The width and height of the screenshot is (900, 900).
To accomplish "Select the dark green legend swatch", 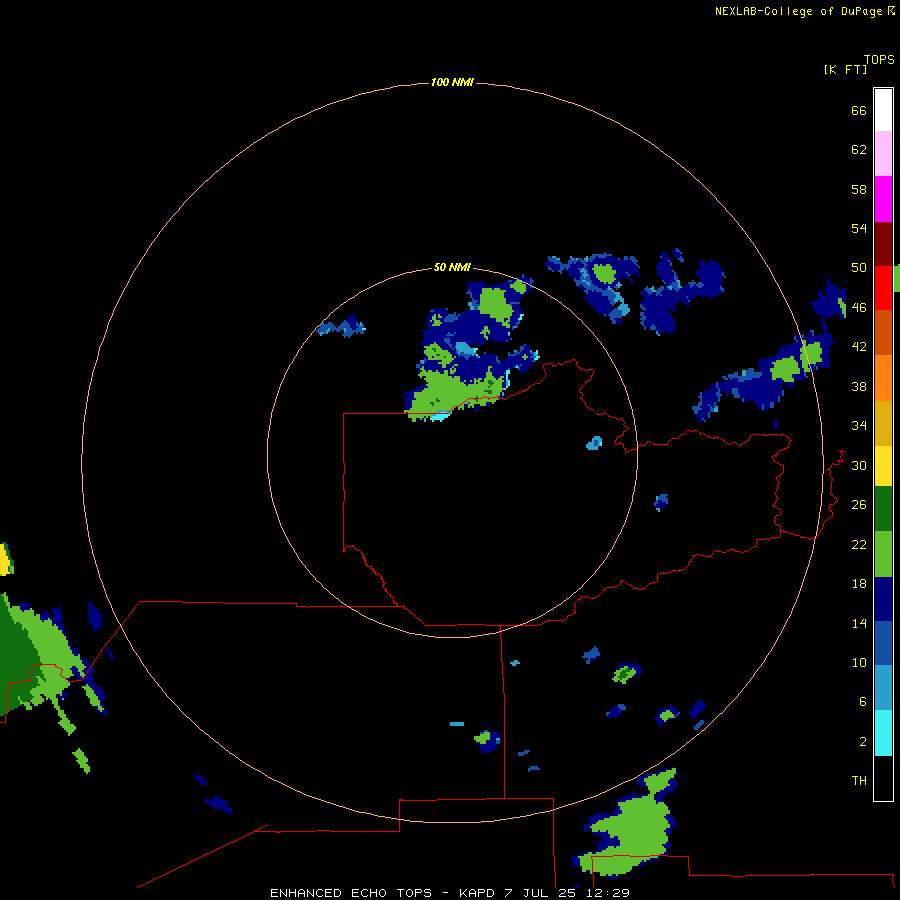I will point(883,509).
